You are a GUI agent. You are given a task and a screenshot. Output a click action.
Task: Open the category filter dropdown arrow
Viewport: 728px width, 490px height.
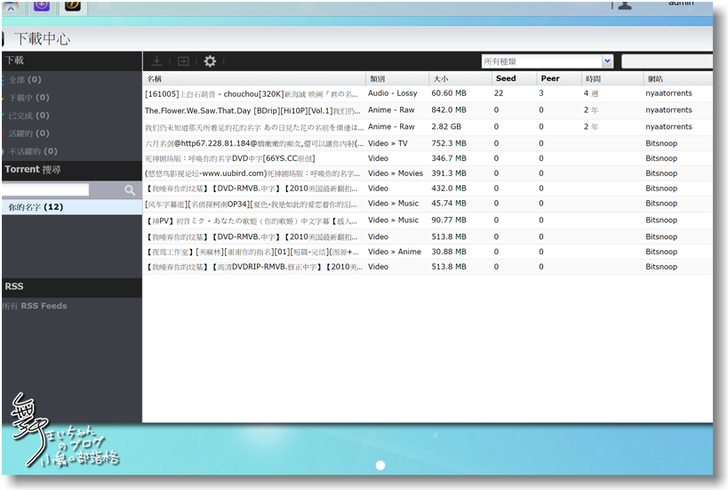(x=607, y=61)
